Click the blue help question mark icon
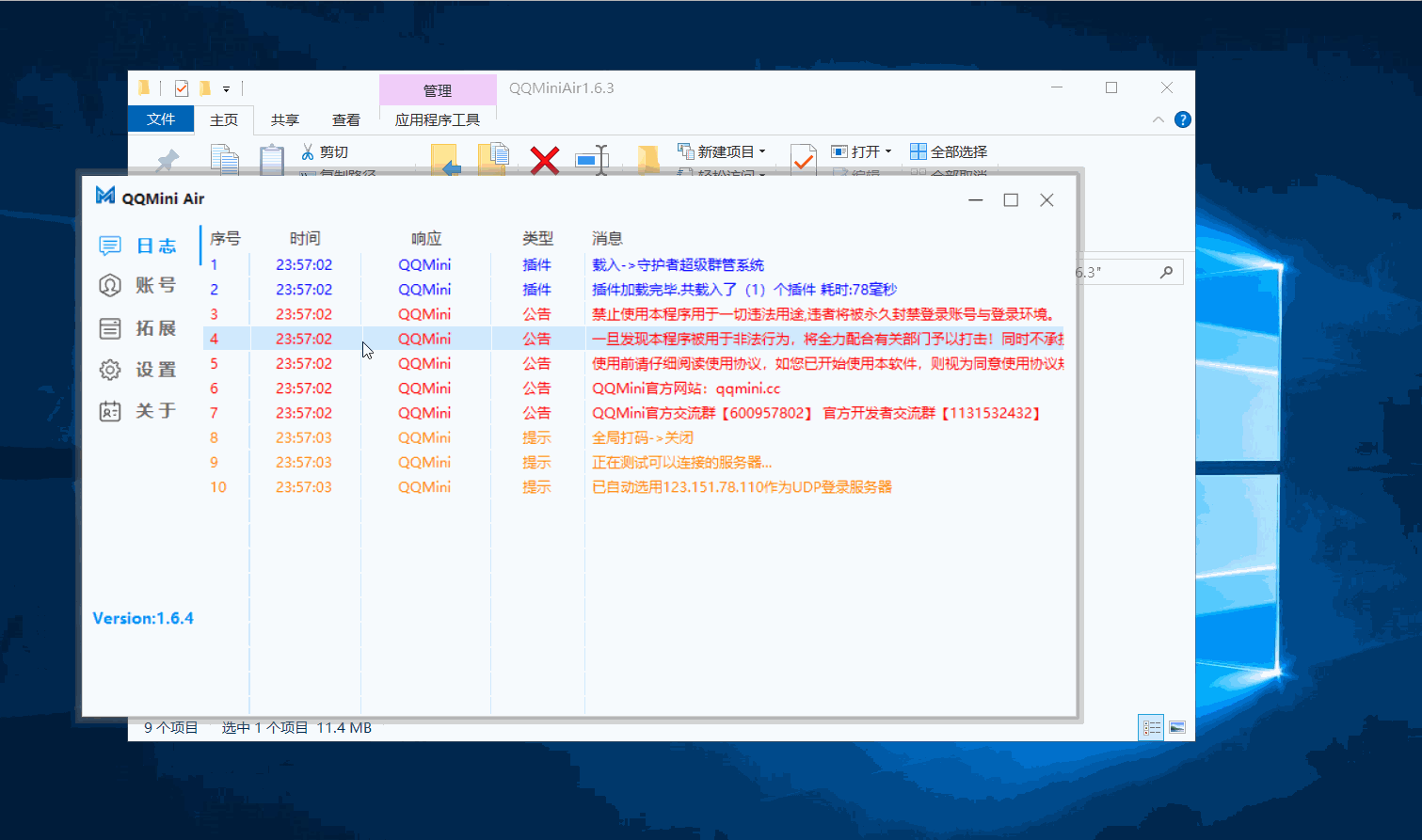The image size is (1422, 840). [1183, 119]
